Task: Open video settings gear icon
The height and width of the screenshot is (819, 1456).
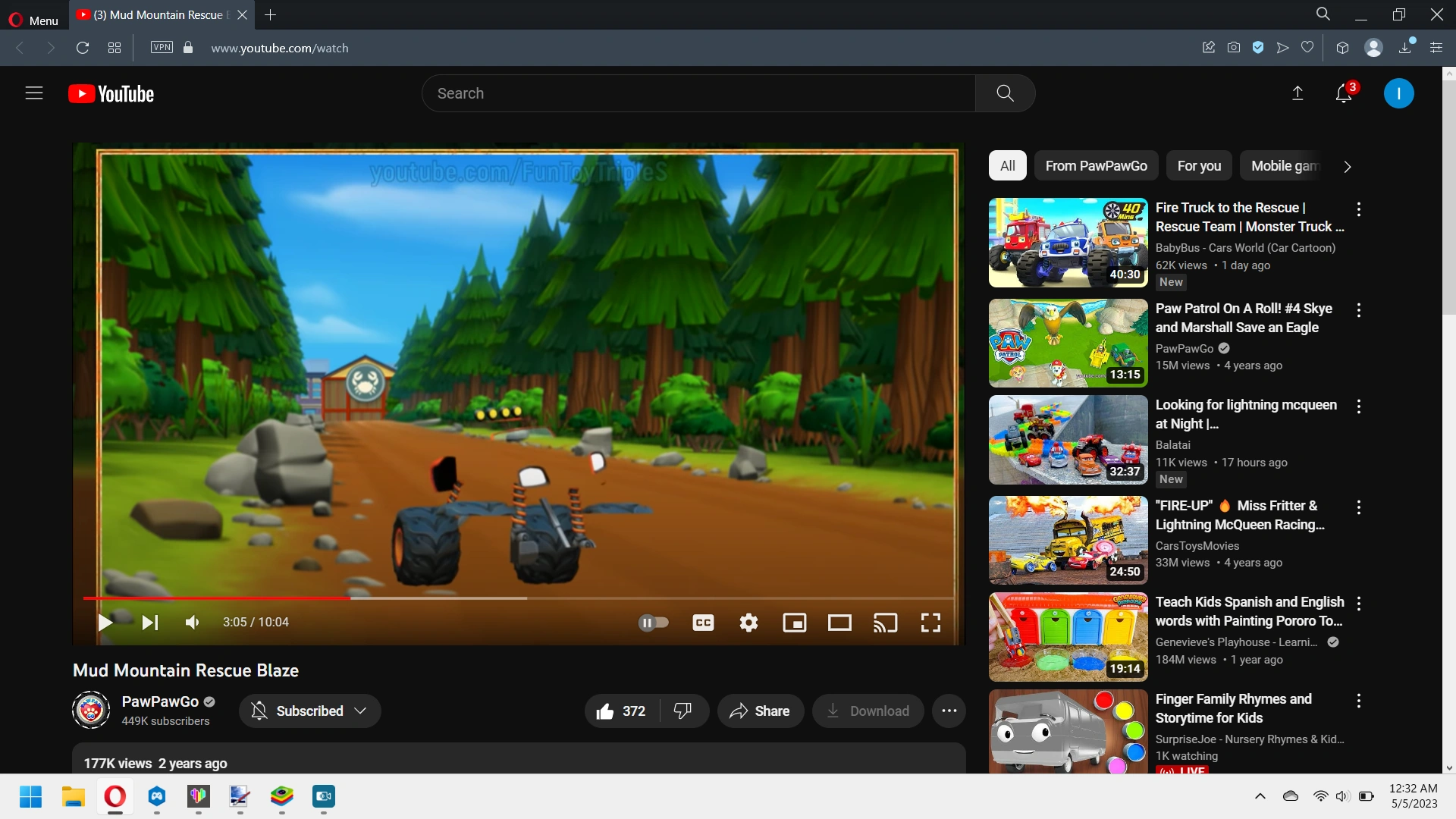Action: (748, 623)
